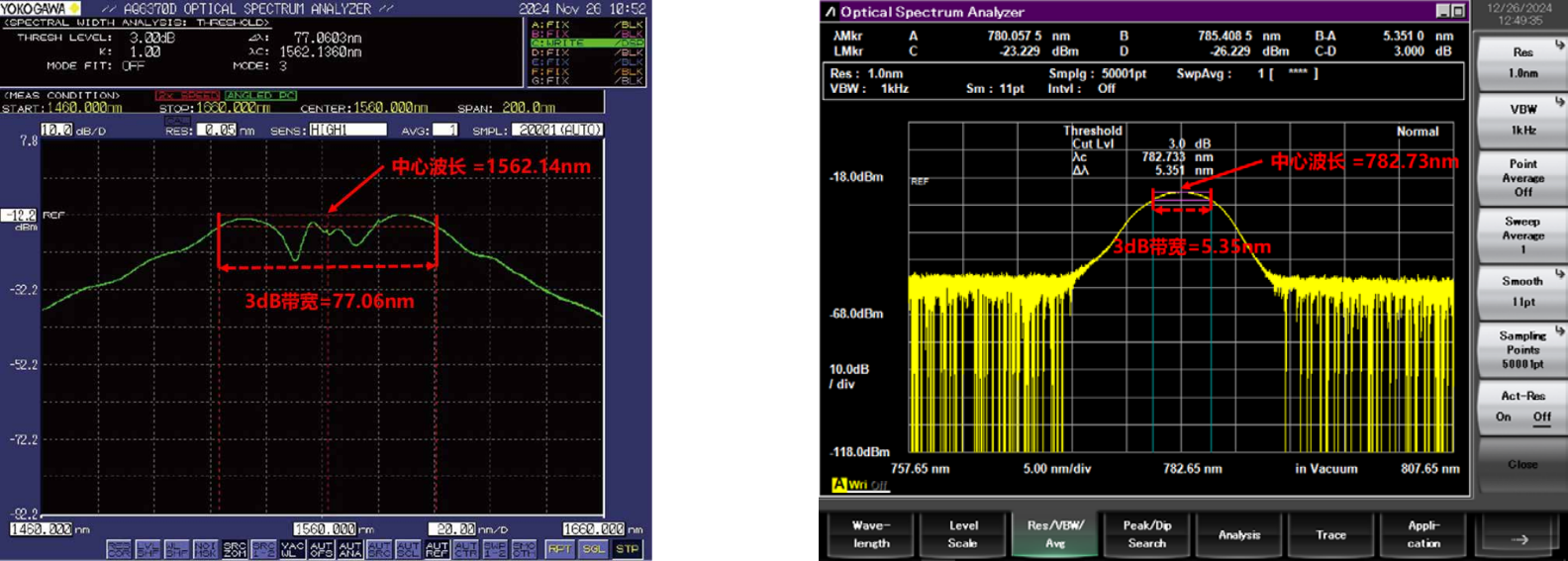Trigger single sweep with SGL icon
Image resolution: width=1568 pixels, height=561 pixels.
point(593,548)
